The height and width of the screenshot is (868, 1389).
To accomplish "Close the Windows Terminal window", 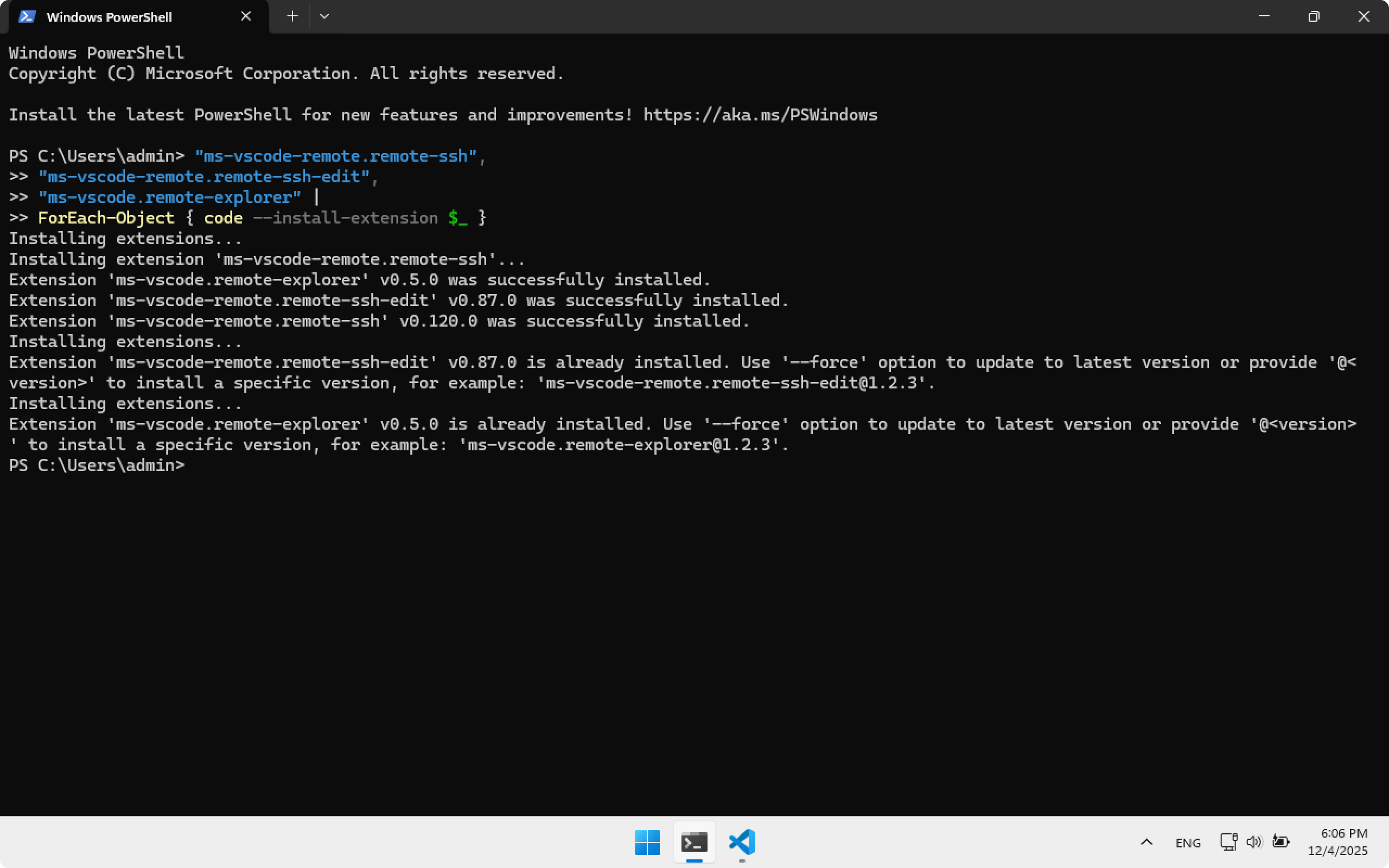I will coord(1363,17).
